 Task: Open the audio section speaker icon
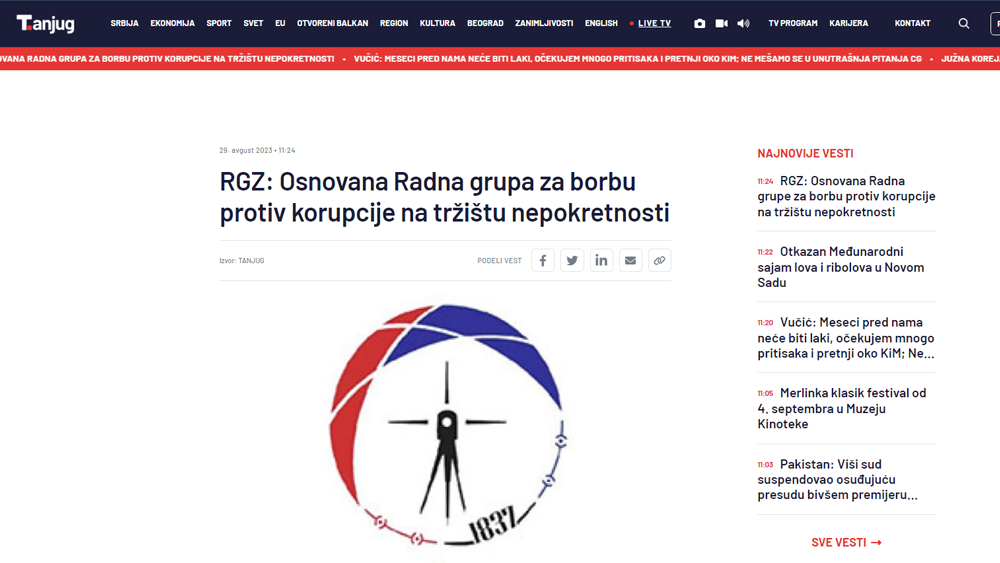tap(743, 23)
